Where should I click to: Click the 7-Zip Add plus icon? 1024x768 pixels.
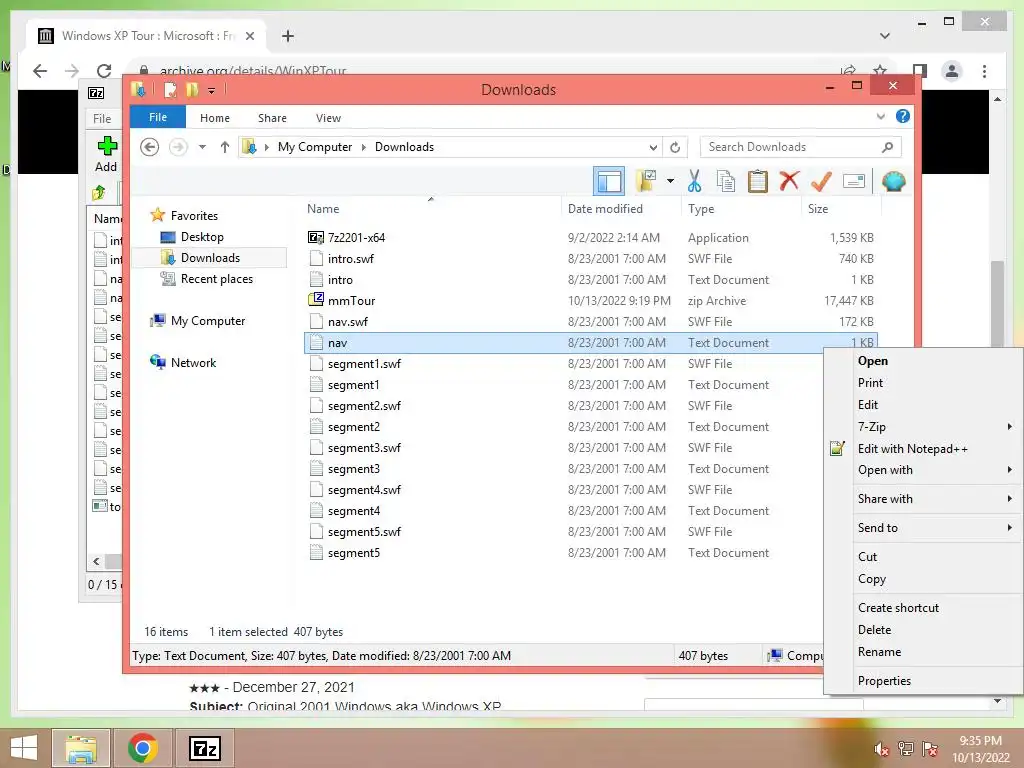pyautogui.click(x=107, y=145)
